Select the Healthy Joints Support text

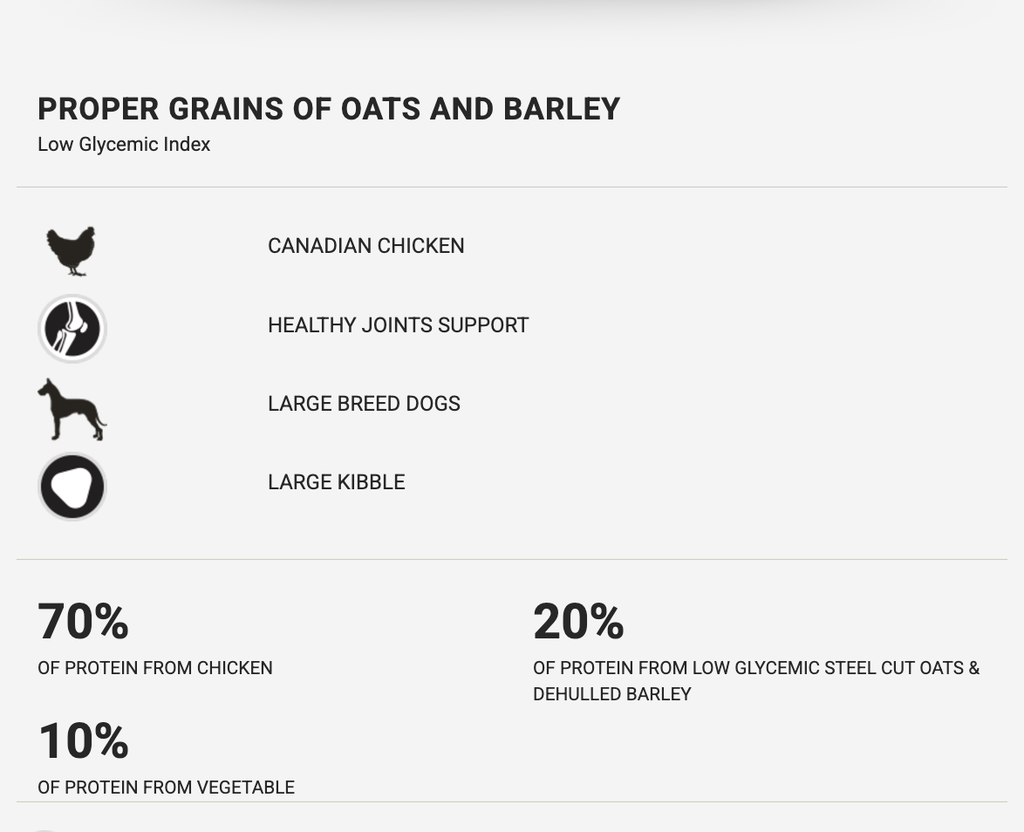[x=398, y=325]
